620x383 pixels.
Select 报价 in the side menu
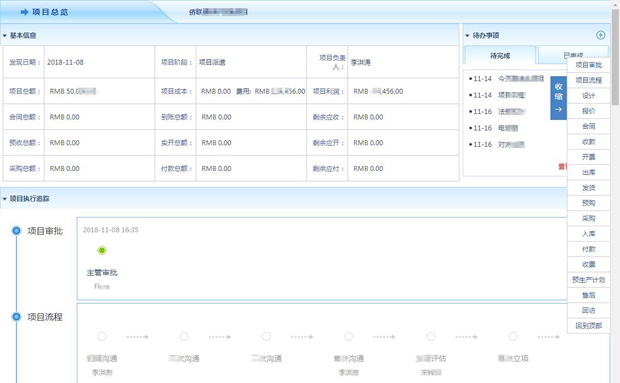(x=588, y=111)
